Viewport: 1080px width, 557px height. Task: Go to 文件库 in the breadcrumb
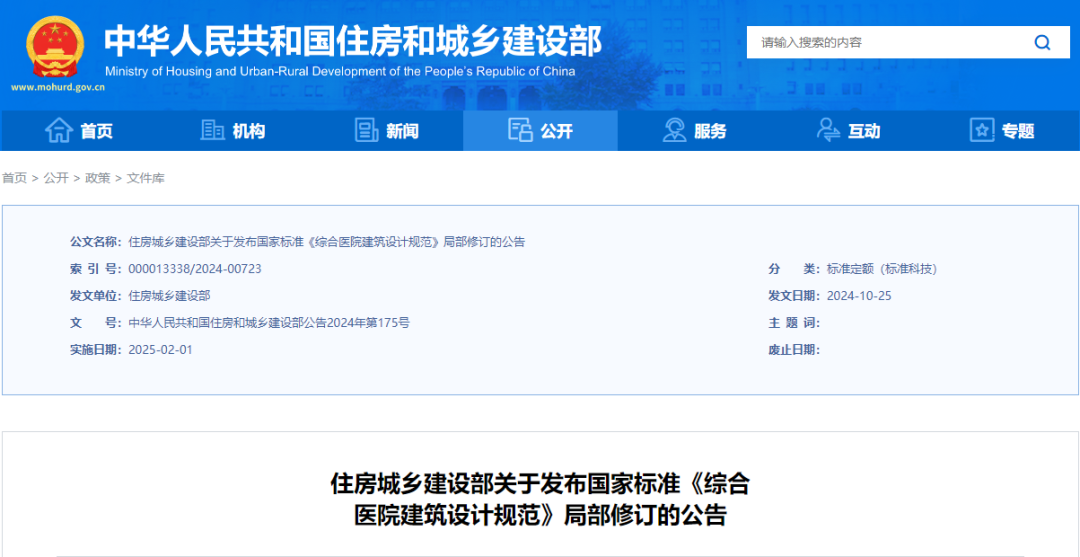pyautogui.click(x=145, y=178)
